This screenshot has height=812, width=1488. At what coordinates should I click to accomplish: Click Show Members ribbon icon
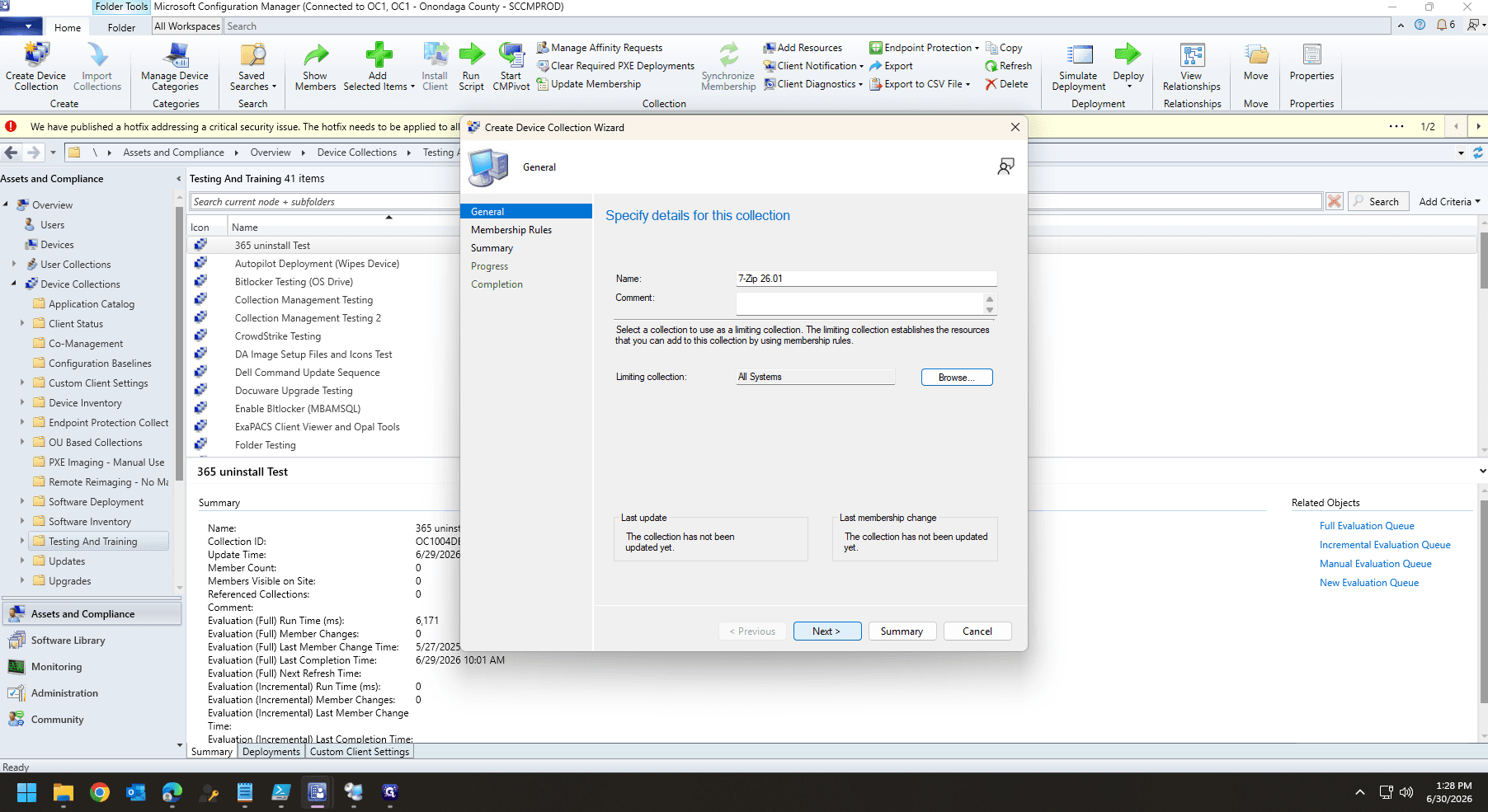315,67
